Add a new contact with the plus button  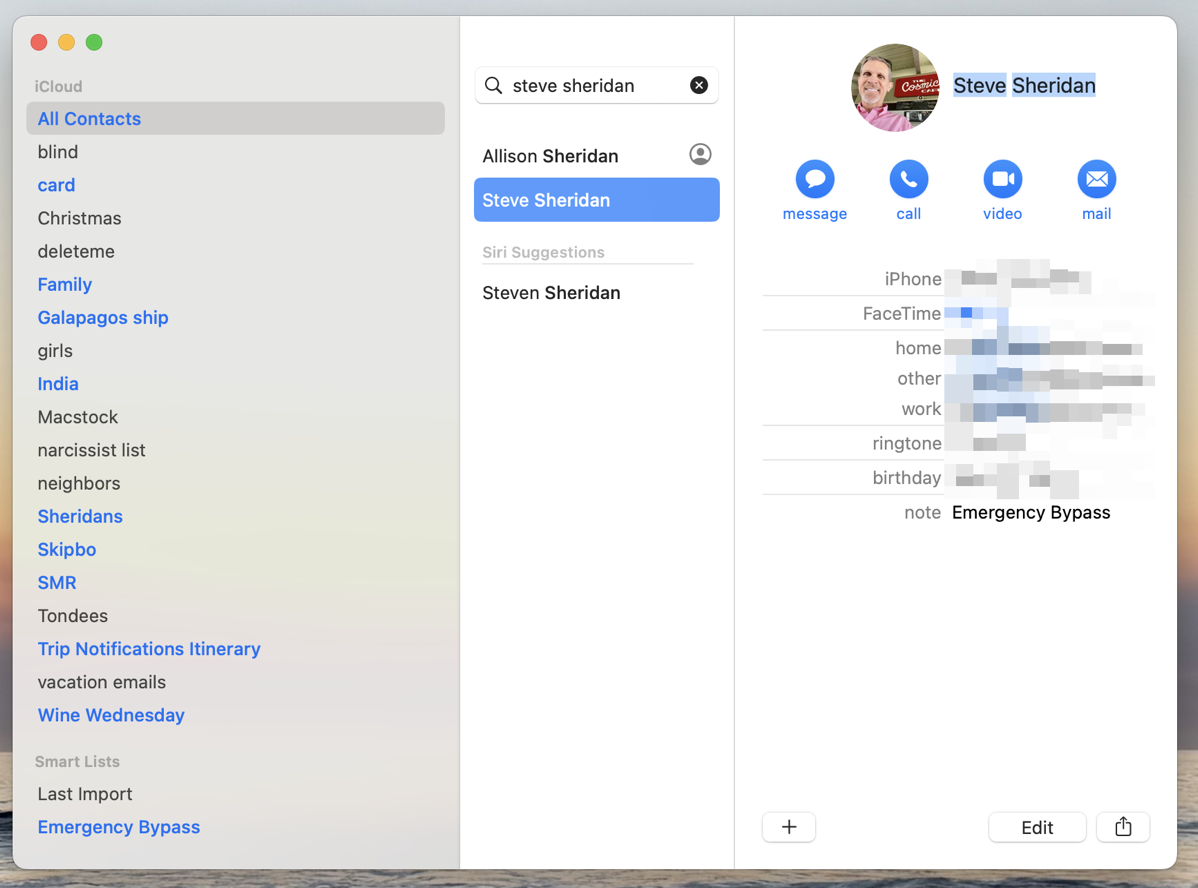point(789,827)
